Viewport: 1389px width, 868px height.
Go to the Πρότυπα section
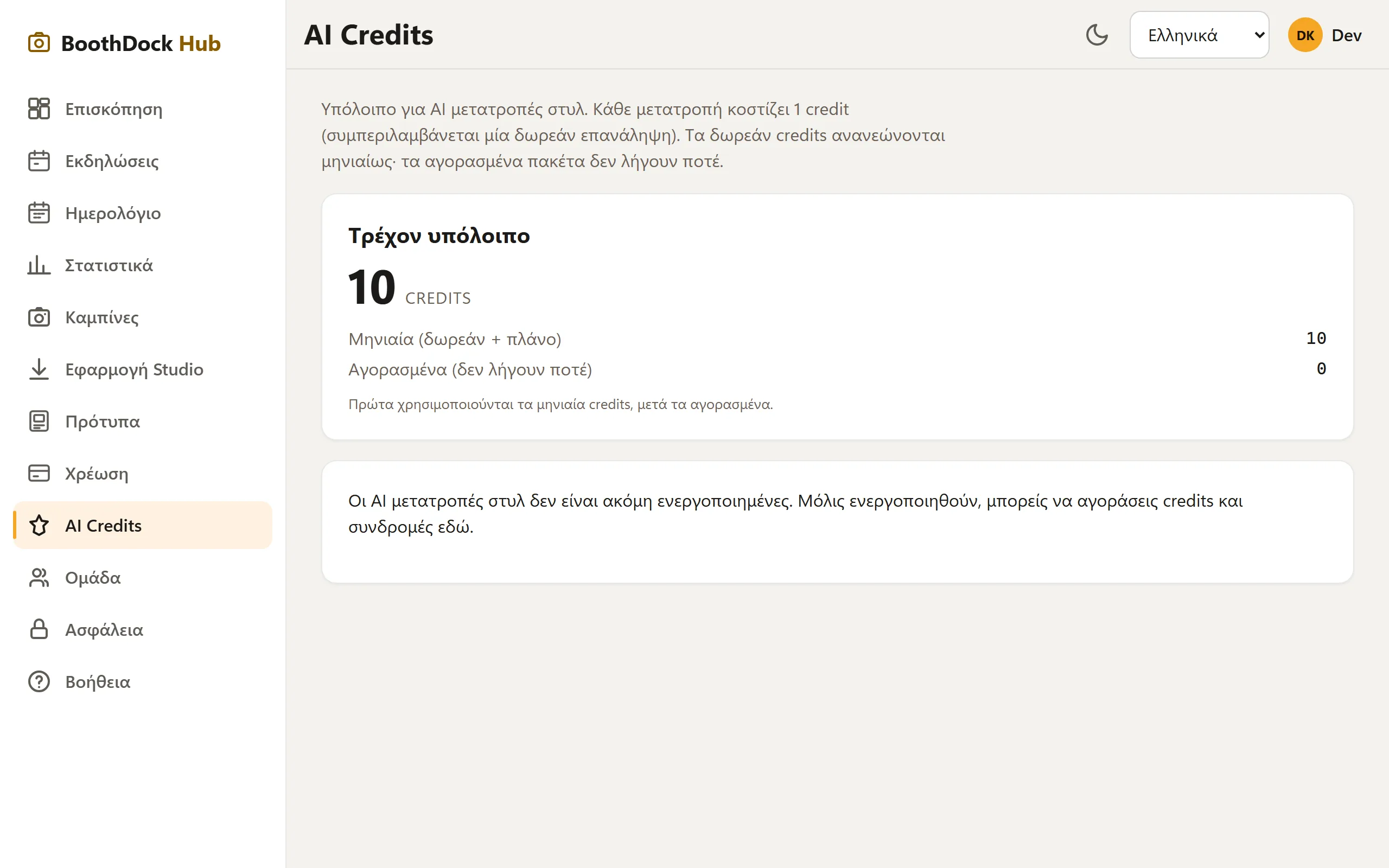tap(142, 422)
